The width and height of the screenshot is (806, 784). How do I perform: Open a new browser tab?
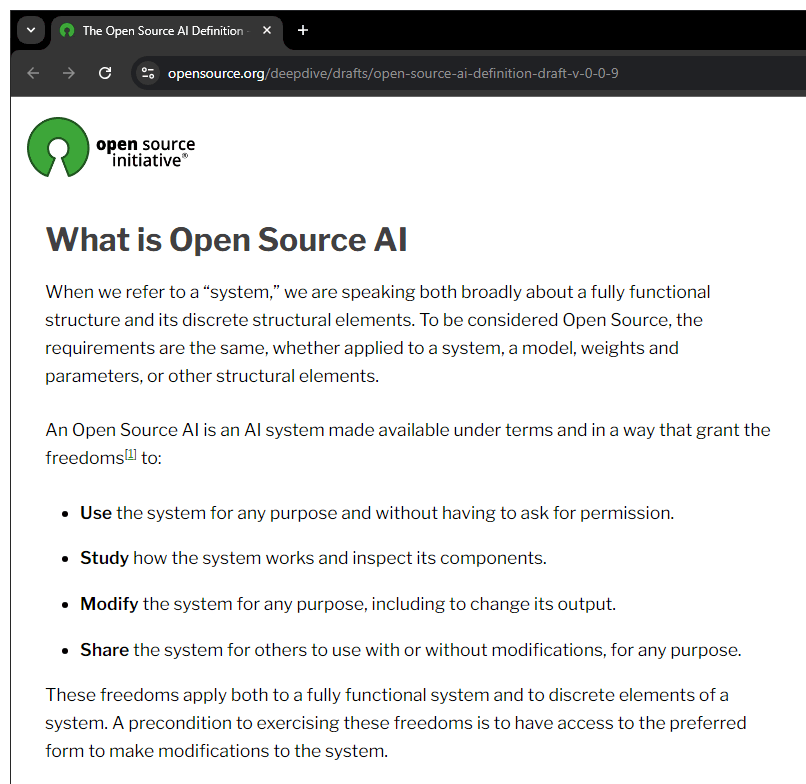coord(303,30)
